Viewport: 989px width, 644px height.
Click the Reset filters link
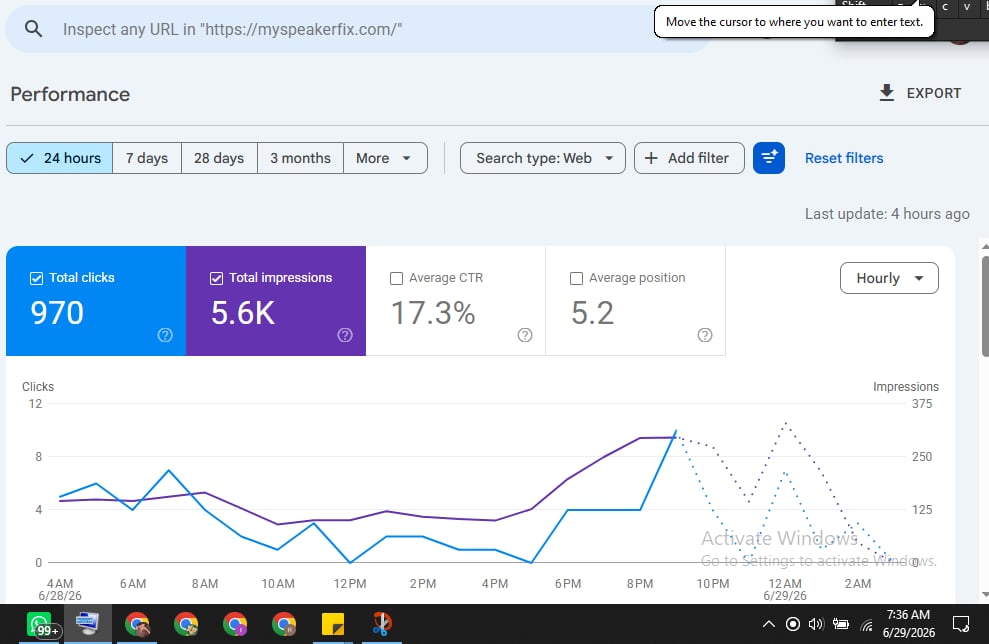click(x=844, y=158)
